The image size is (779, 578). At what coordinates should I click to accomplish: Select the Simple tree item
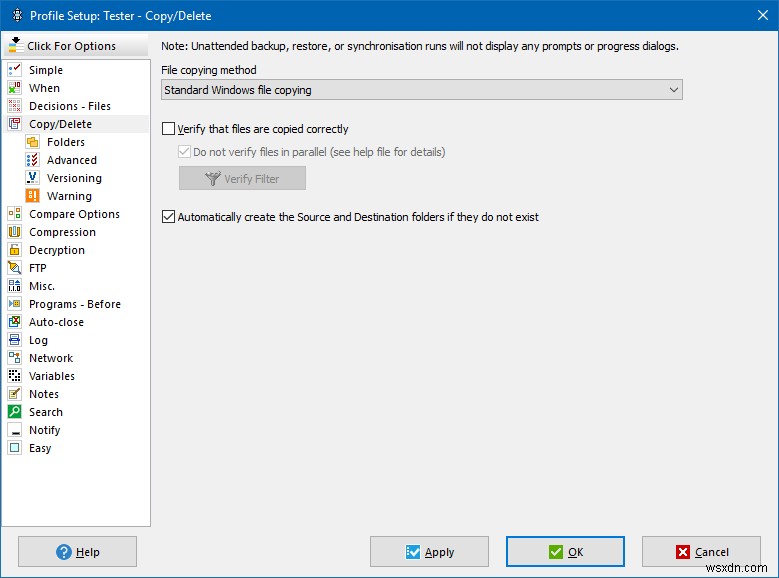pyautogui.click(x=46, y=70)
